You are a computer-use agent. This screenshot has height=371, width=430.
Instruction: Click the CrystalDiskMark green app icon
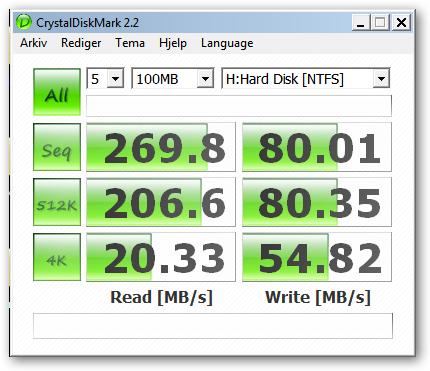click(x=24, y=22)
